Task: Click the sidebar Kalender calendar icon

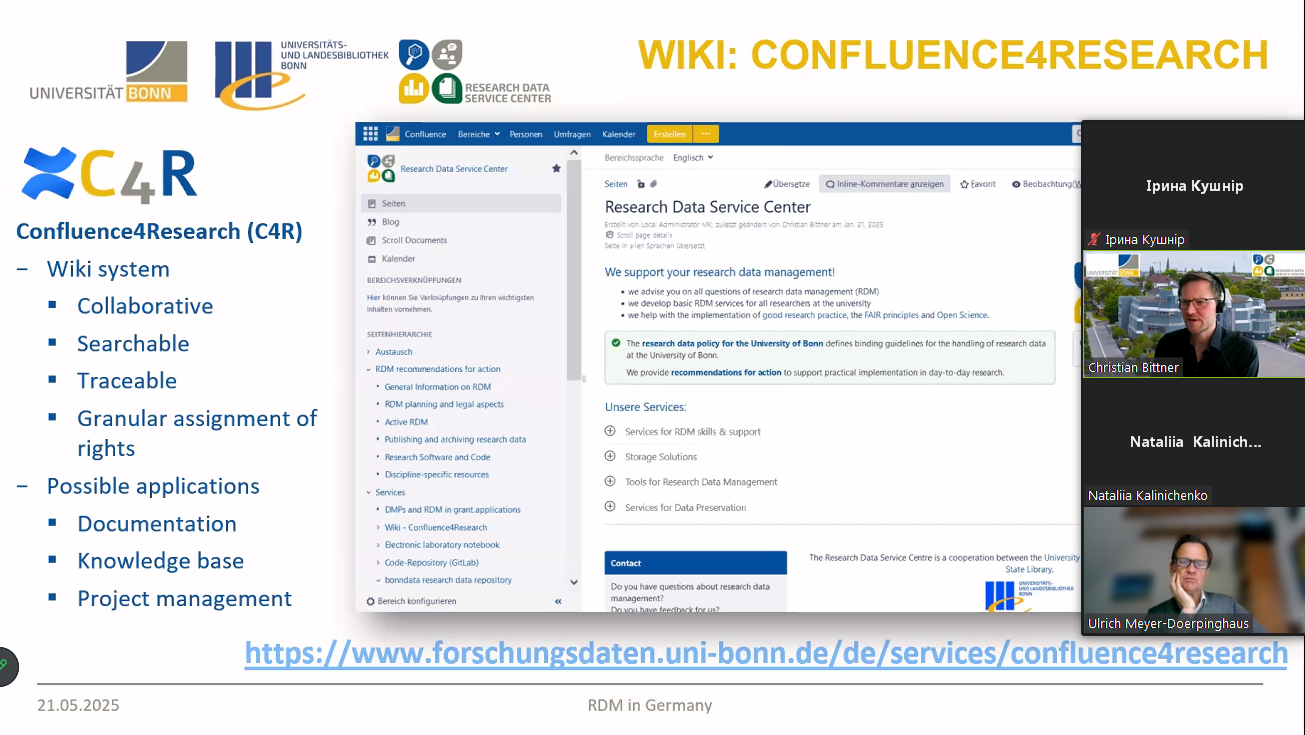Action: click(x=371, y=259)
